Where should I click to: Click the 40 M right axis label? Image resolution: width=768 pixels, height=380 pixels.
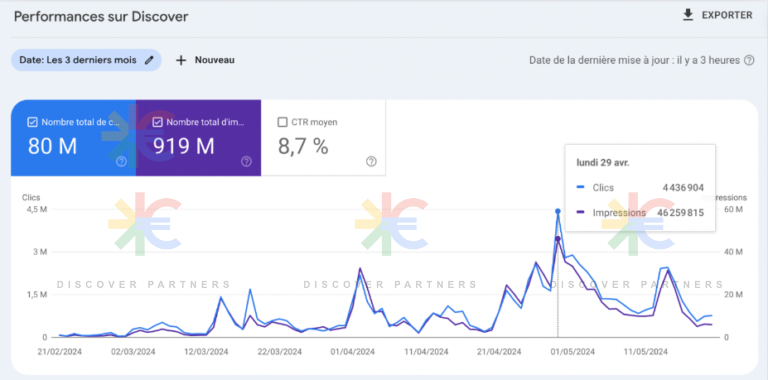(733, 252)
